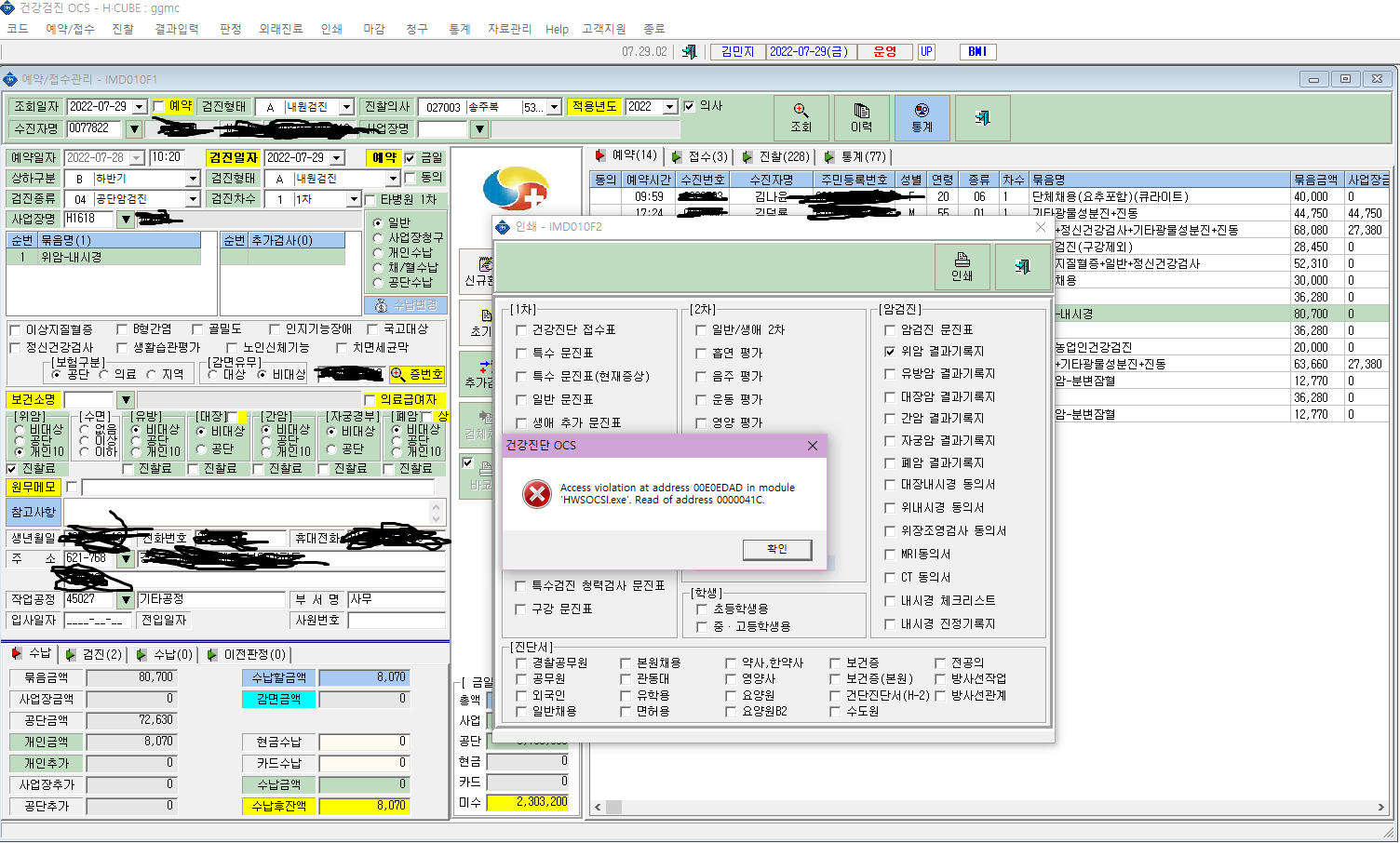The height and width of the screenshot is (843, 1400).
Task: Click the 조회 magnifier search icon
Action: 801,117
